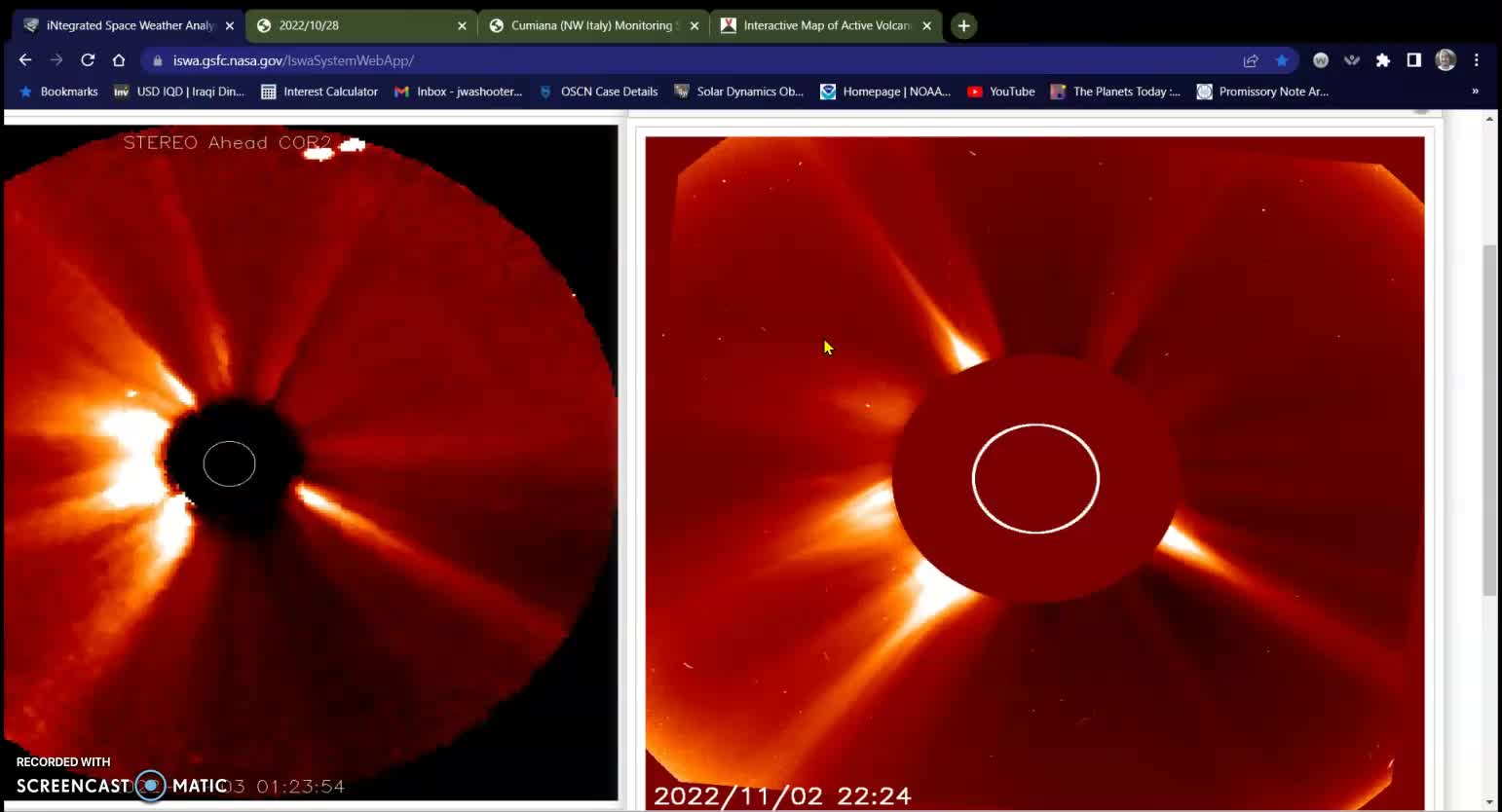Close the Cumiana Monitoring tab
The height and width of the screenshot is (812, 1502).
695,26
